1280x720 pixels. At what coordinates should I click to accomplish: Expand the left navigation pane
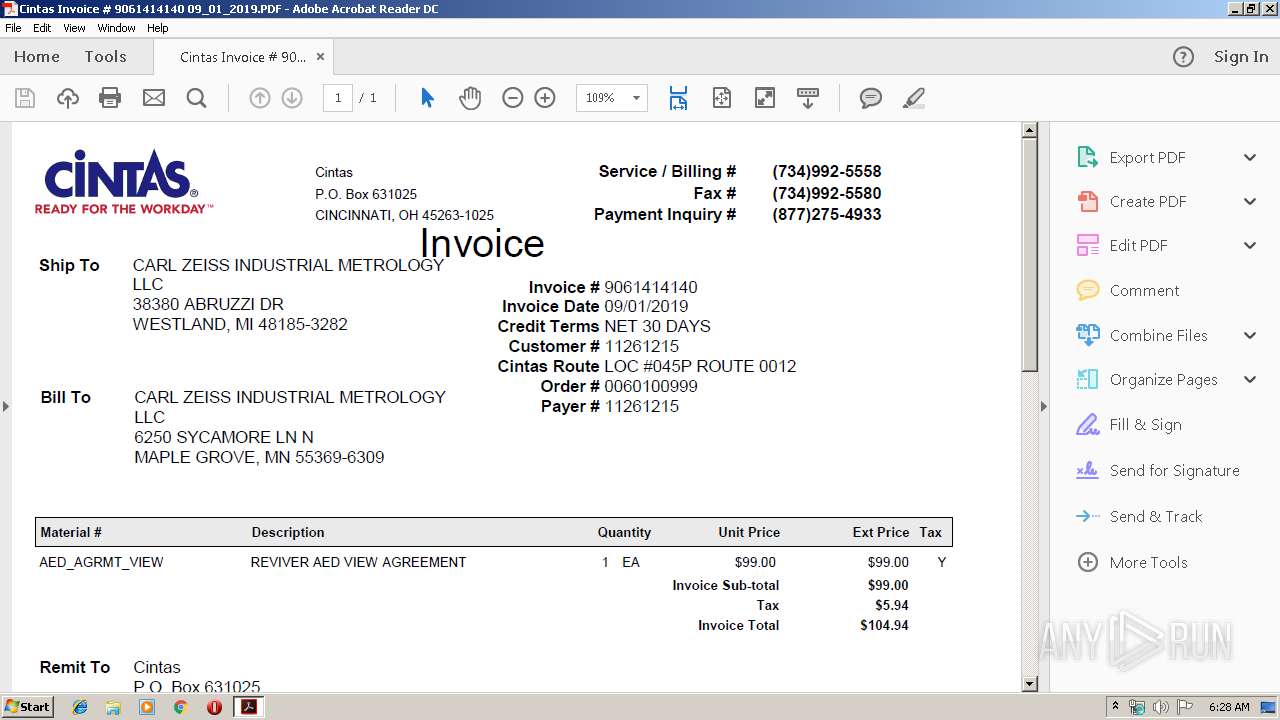point(6,406)
